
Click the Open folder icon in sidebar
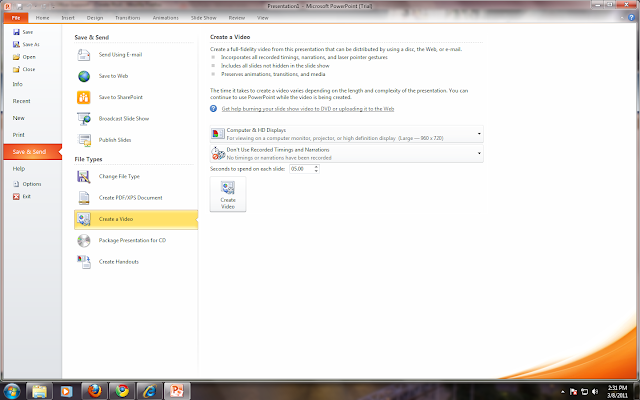[x=16, y=57]
